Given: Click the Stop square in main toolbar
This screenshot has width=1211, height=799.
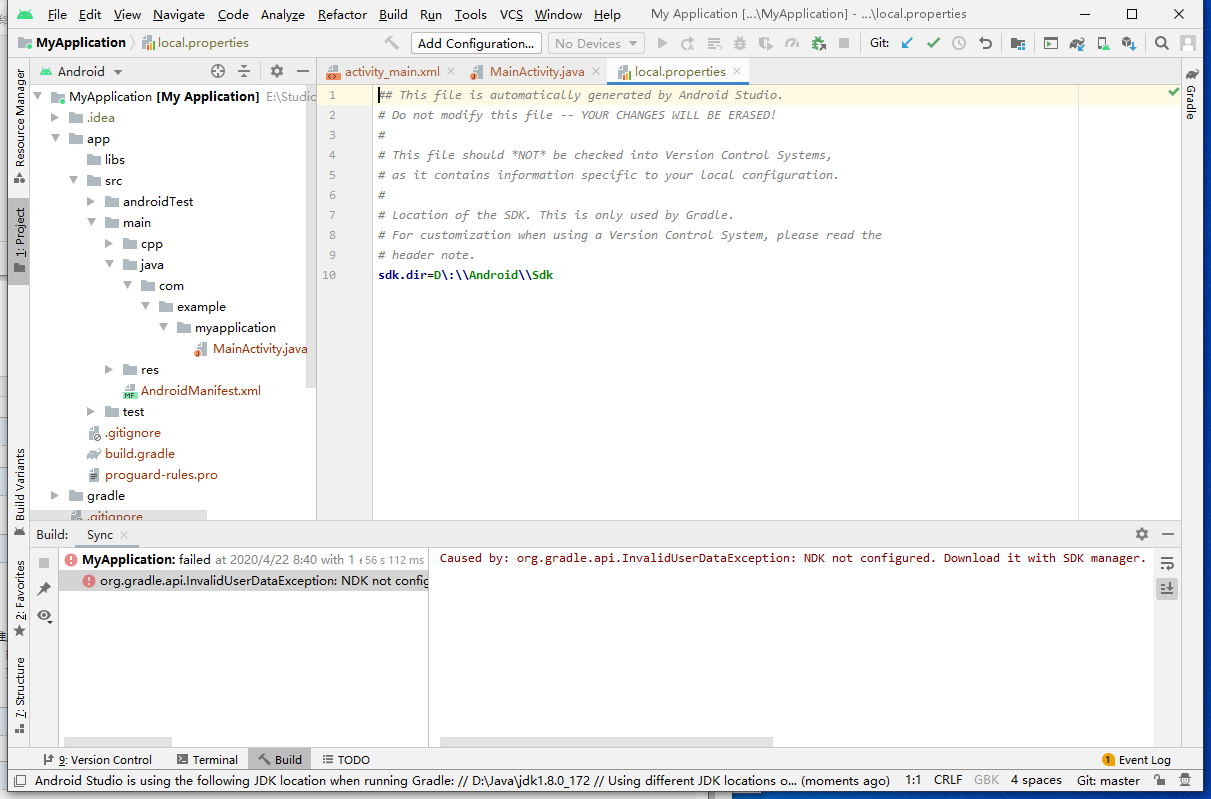Looking at the screenshot, I should (844, 43).
